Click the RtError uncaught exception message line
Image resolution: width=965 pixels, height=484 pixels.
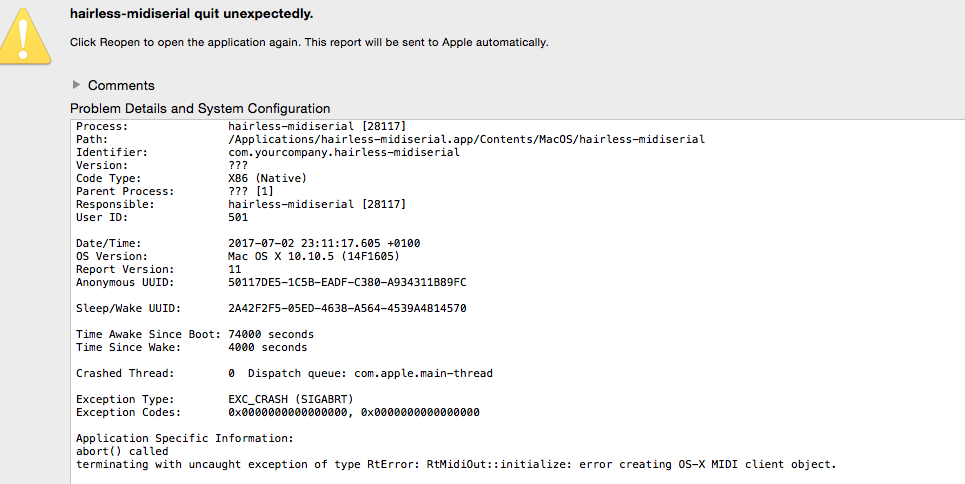(455, 464)
